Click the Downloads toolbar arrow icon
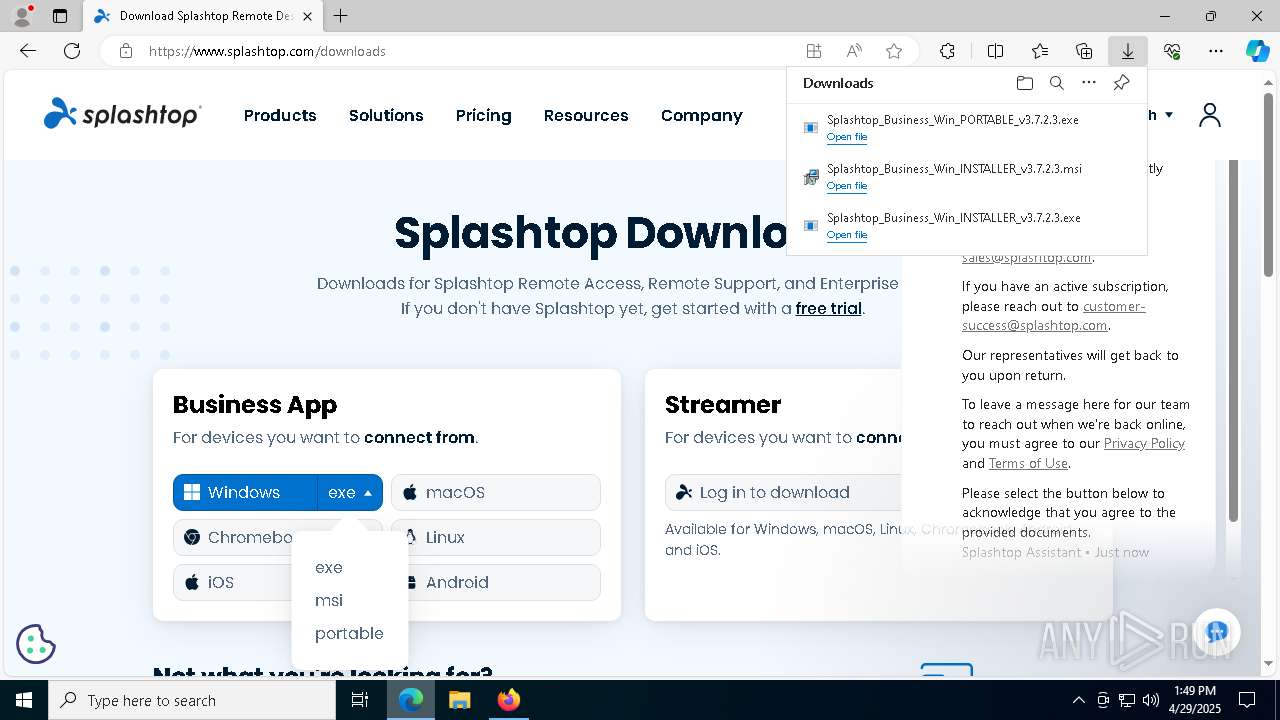Image resolution: width=1280 pixels, height=720 pixels. (1127, 51)
